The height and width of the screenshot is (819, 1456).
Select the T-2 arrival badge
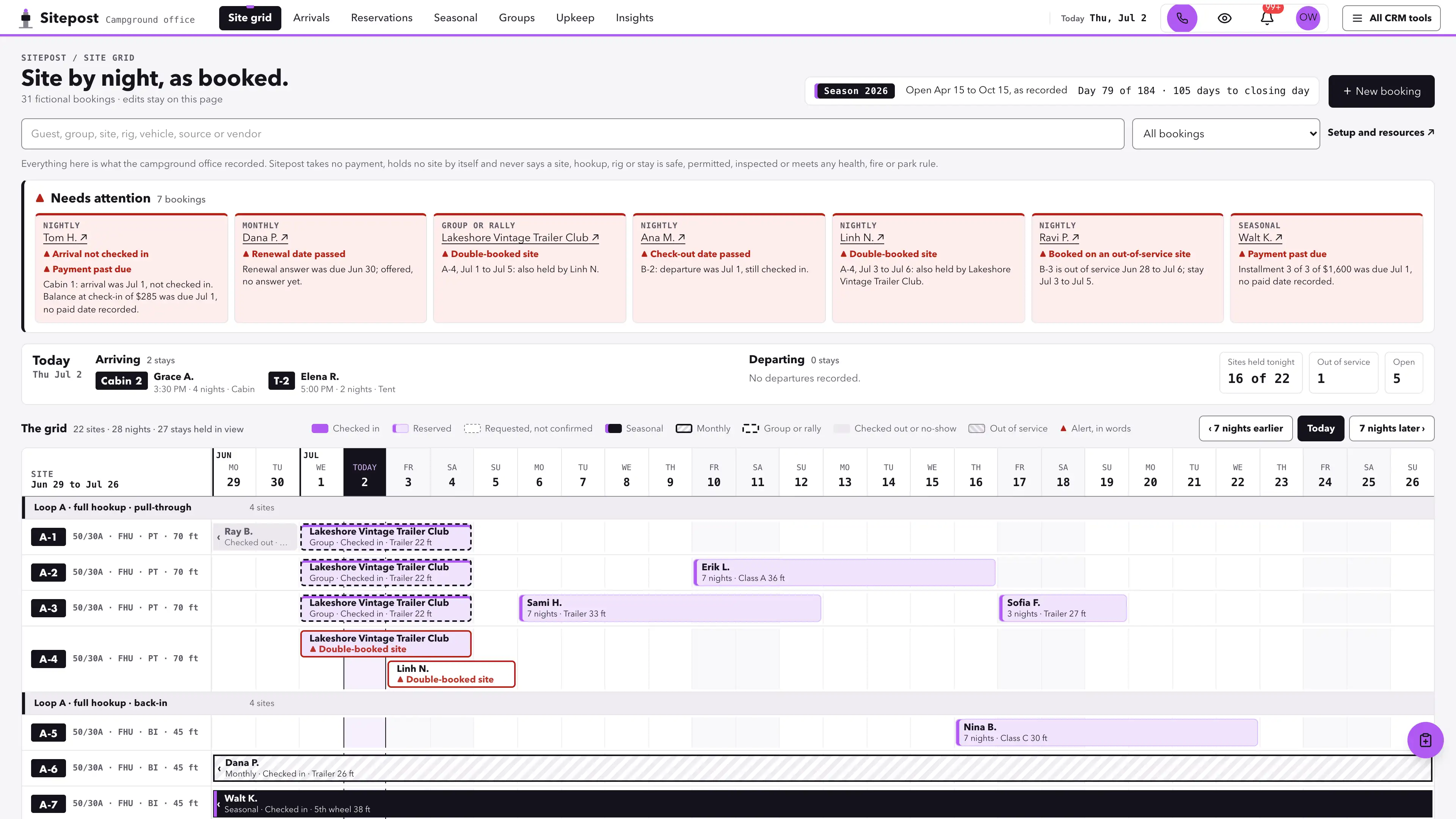tap(281, 381)
